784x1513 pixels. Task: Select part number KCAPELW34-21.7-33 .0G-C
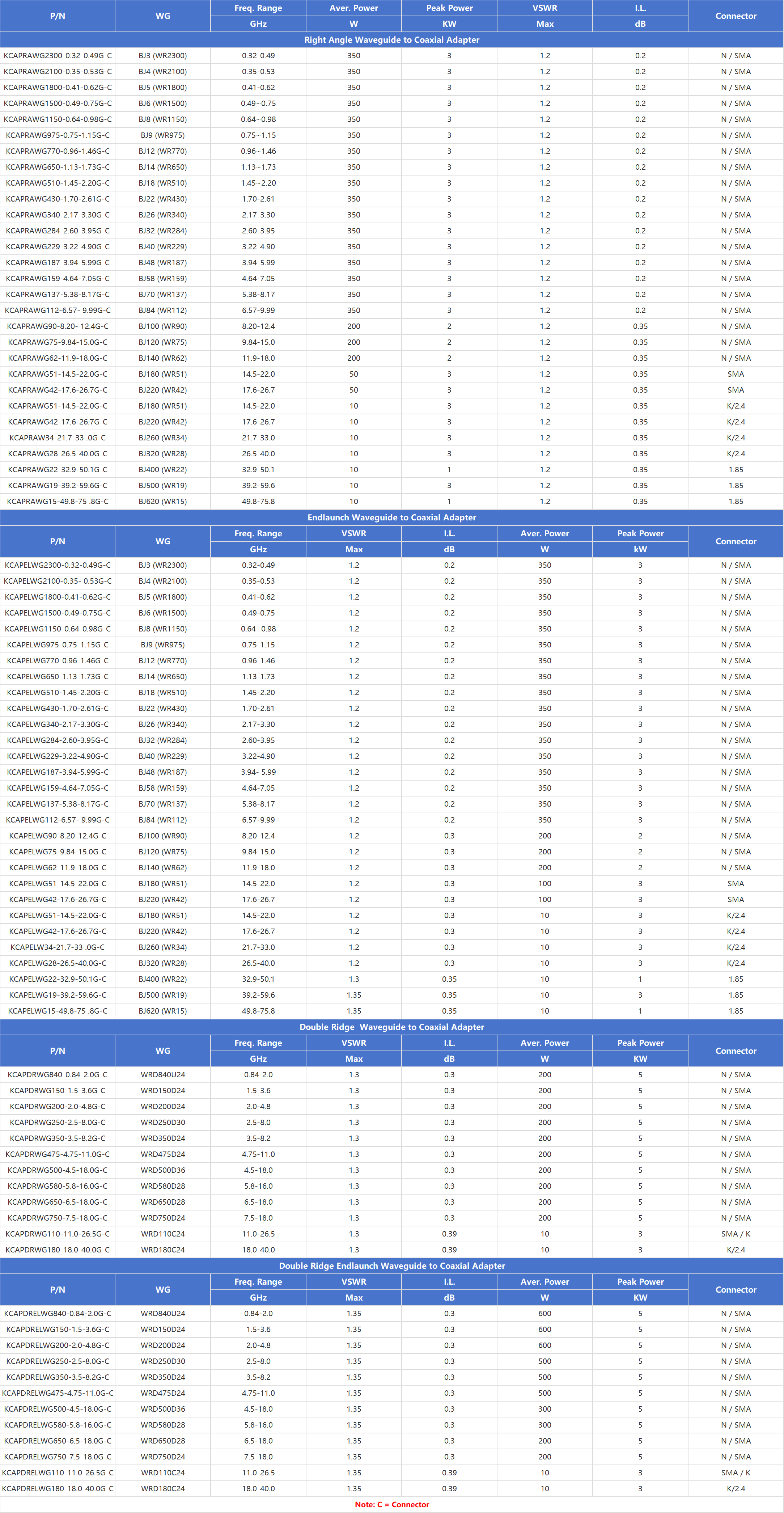[58, 947]
